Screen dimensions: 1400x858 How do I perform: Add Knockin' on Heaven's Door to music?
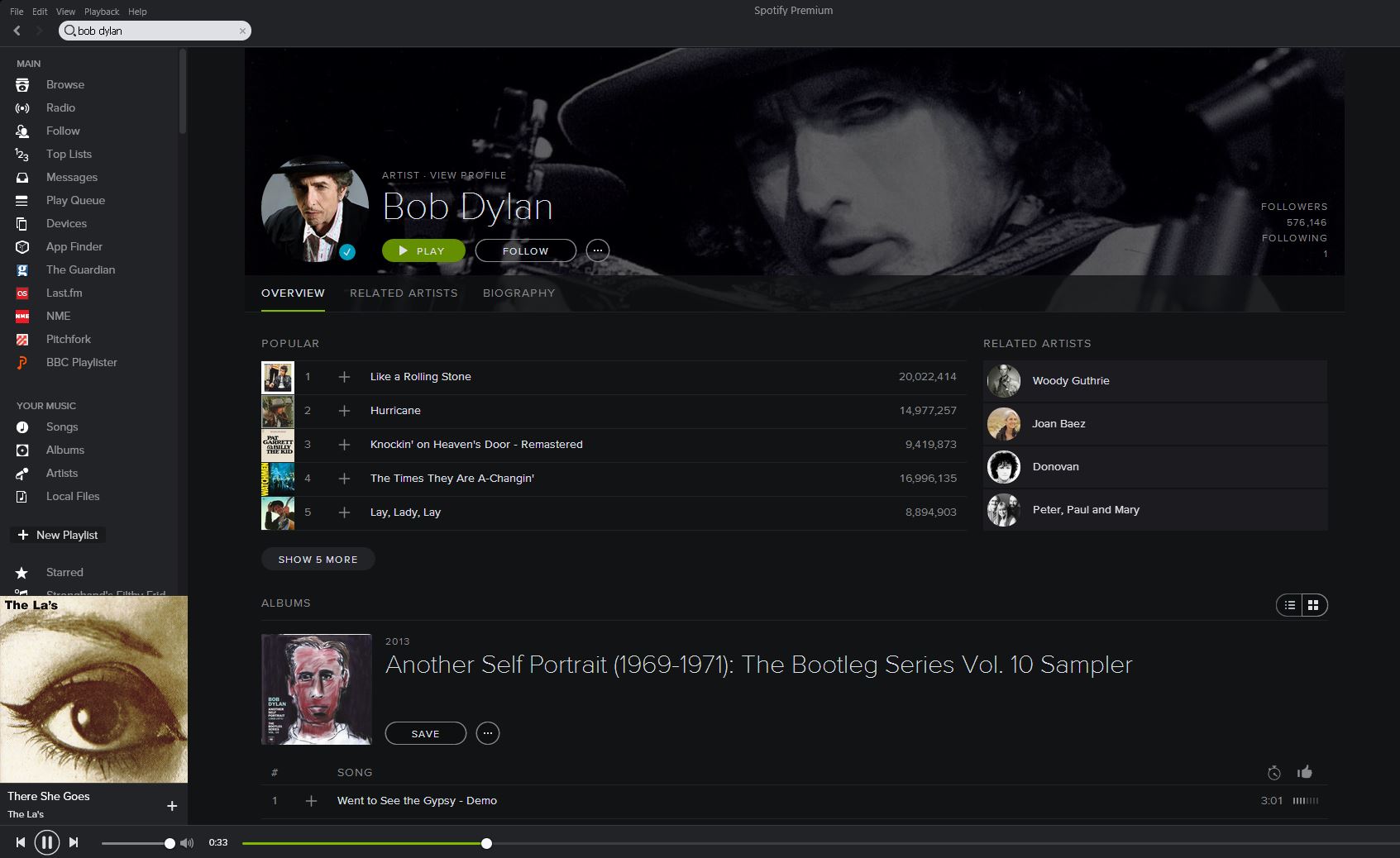click(x=344, y=445)
